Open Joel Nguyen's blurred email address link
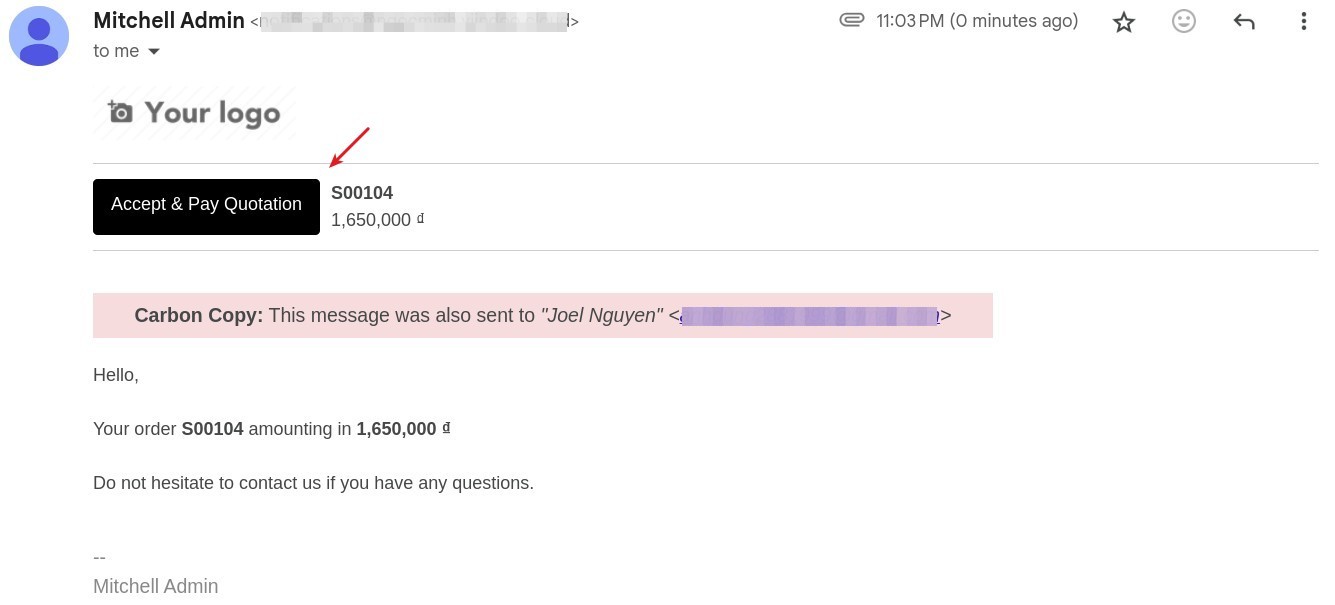 809,316
